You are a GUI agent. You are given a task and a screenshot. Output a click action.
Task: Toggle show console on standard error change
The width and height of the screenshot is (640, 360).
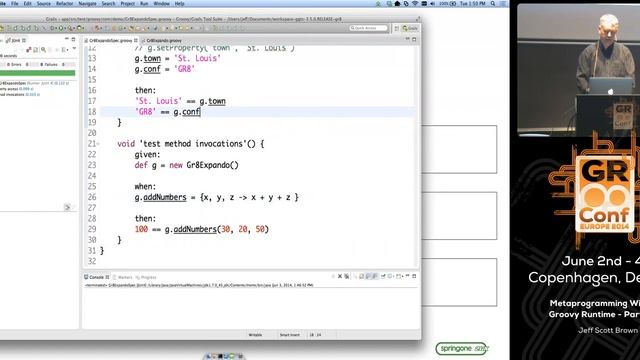click(375, 276)
